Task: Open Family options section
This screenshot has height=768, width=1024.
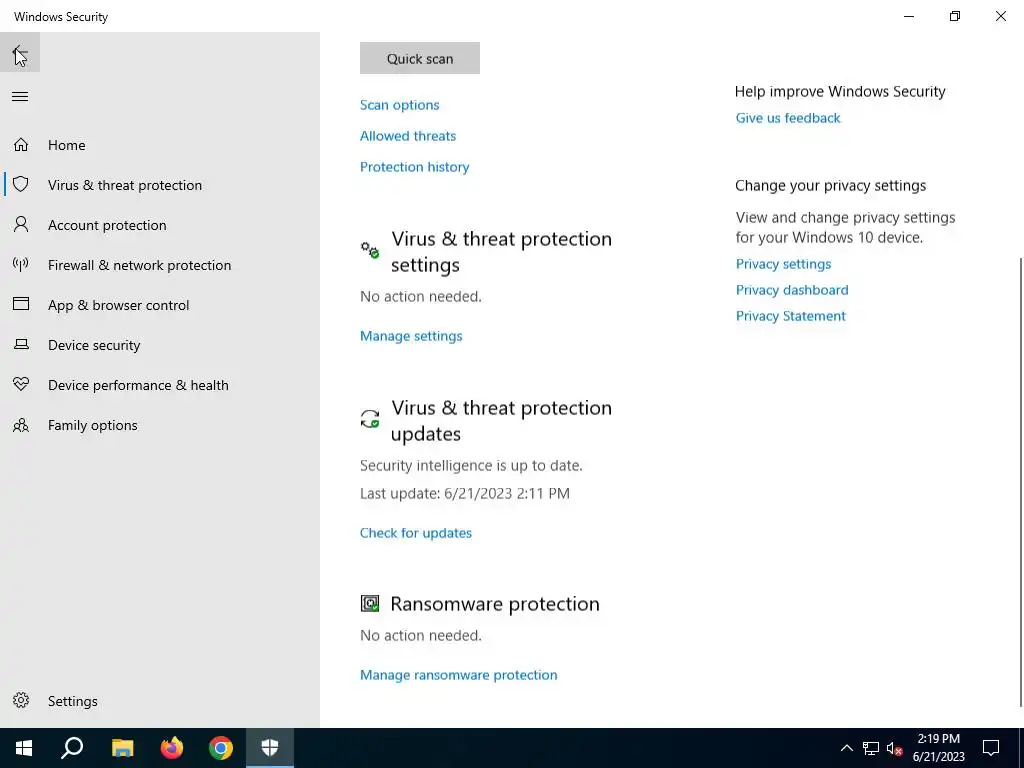Action: [x=93, y=425]
